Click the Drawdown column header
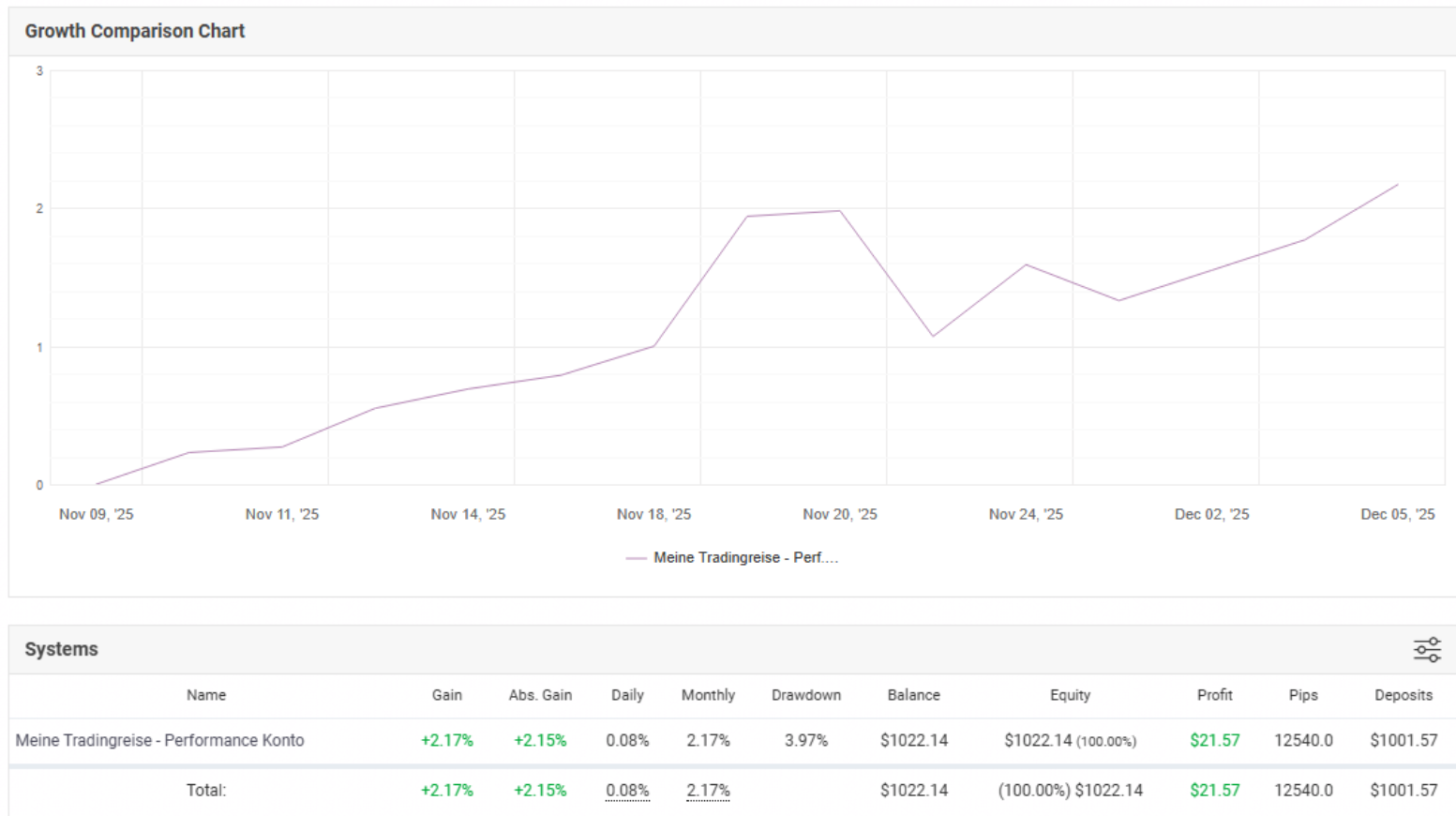The image size is (1456, 816). click(x=805, y=695)
